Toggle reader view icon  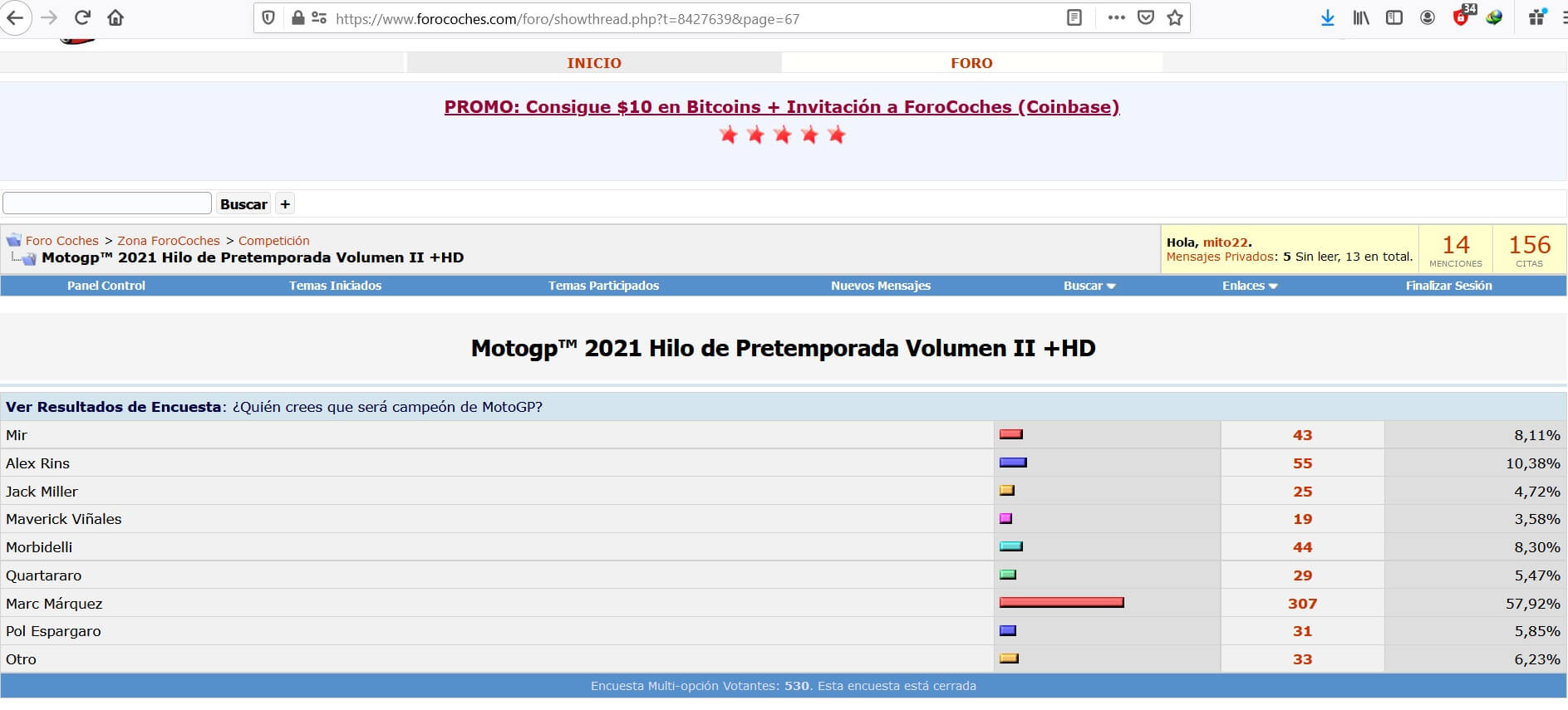1074,17
